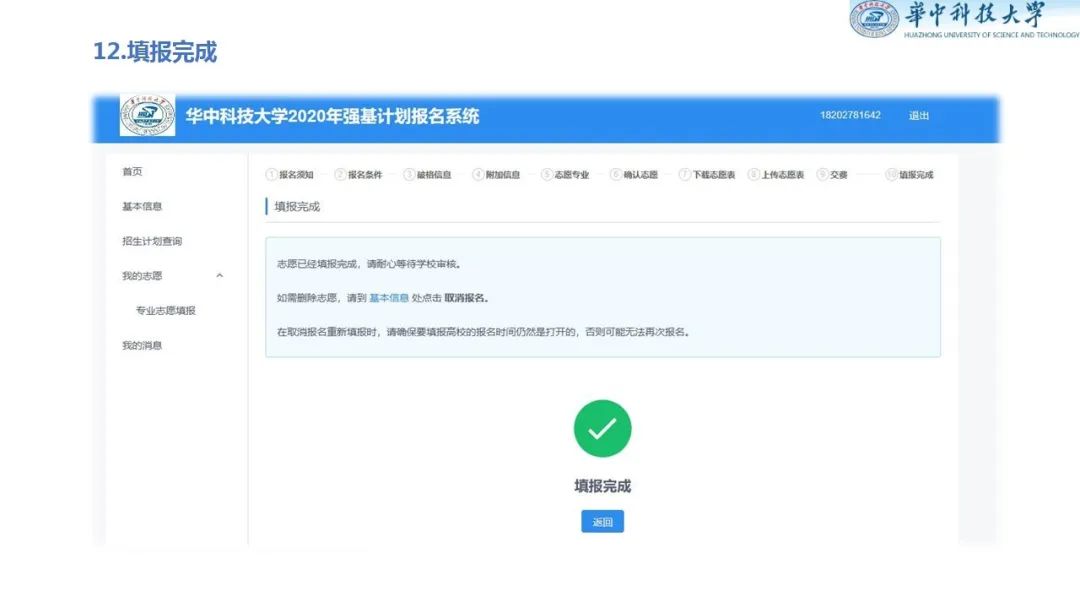Click the university logo in the blue header
The height and width of the screenshot is (608, 1080).
(x=147, y=115)
